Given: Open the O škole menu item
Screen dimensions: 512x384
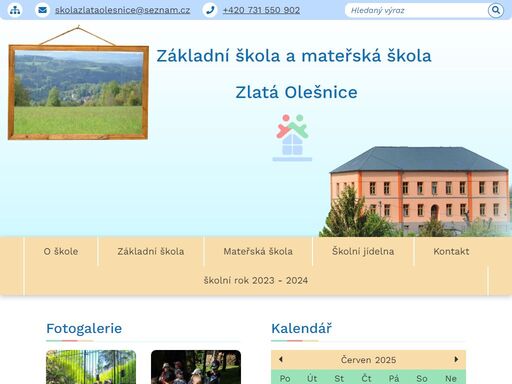Looking at the screenshot, I should [x=61, y=251].
